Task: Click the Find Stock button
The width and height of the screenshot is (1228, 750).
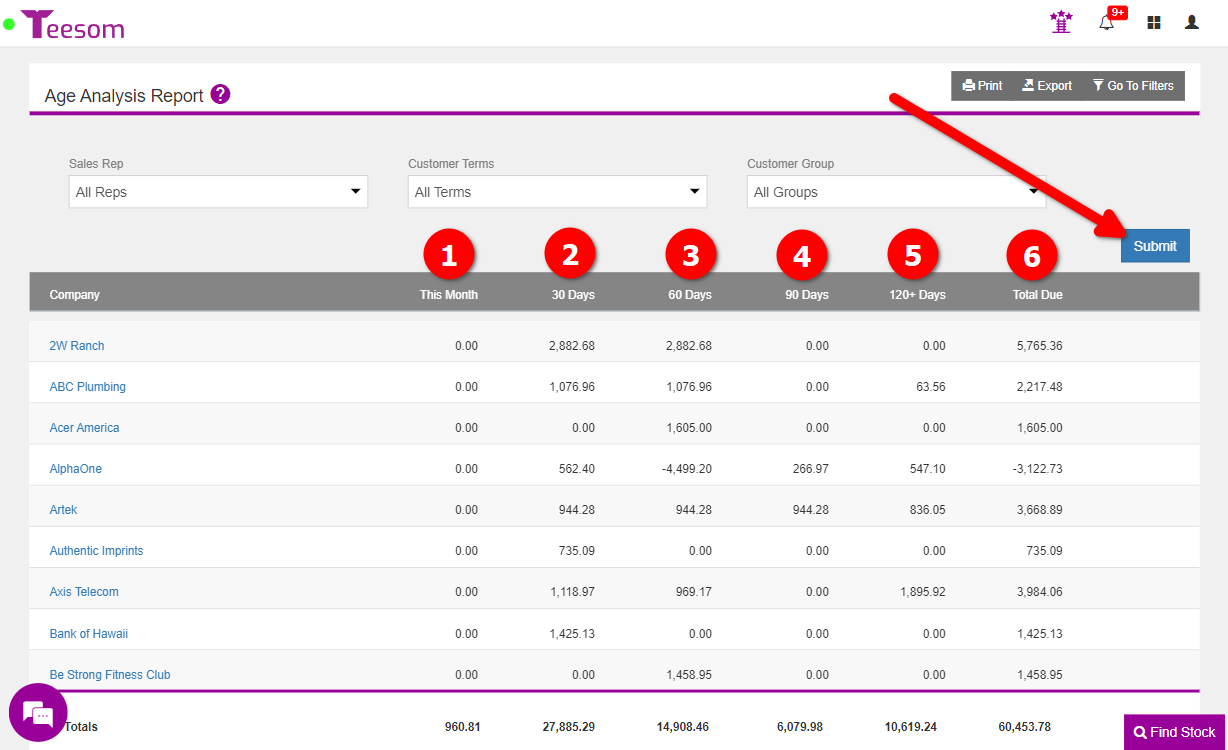Action: coord(1175,732)
